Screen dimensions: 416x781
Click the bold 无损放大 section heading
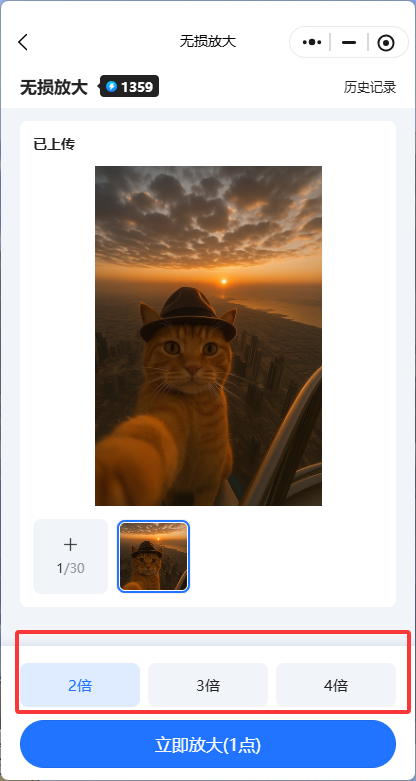54,87
